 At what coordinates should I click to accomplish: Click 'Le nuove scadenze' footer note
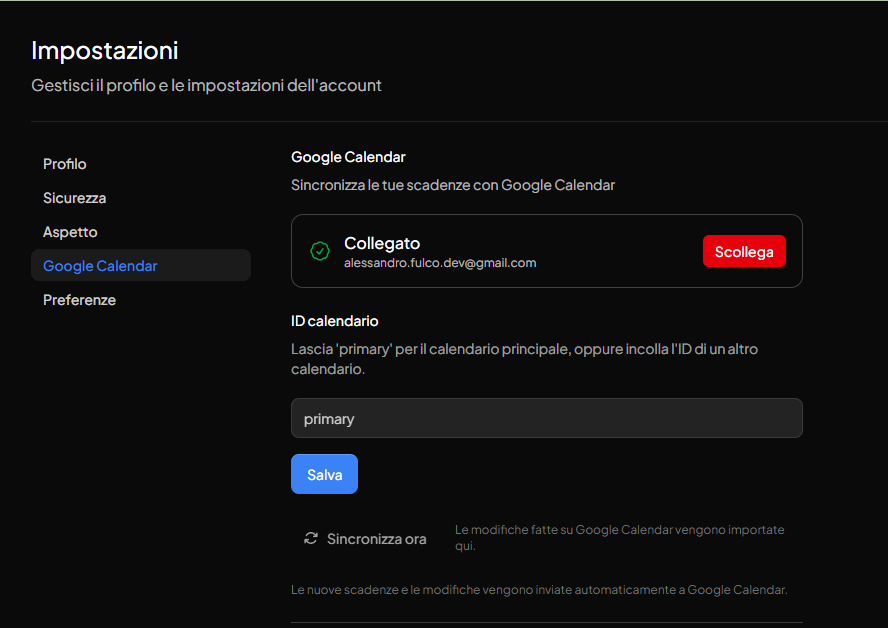click(539, 590)
